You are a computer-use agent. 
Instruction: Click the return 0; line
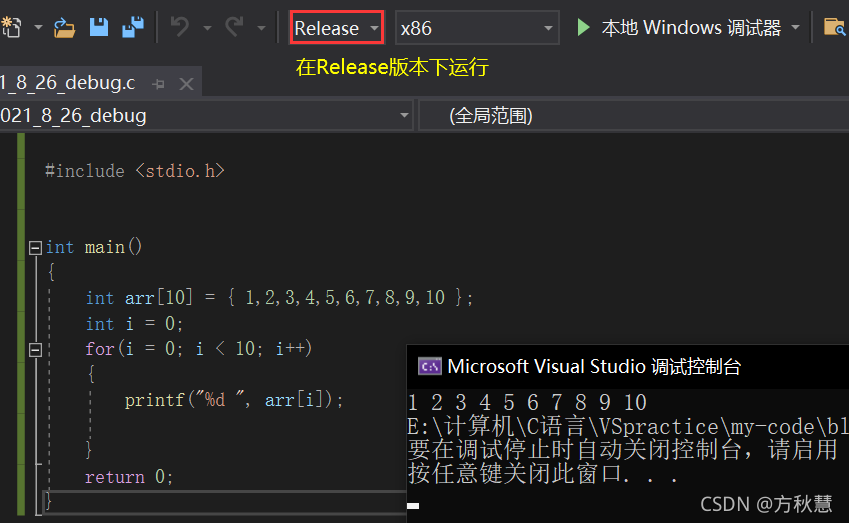(x=129, y=477)
